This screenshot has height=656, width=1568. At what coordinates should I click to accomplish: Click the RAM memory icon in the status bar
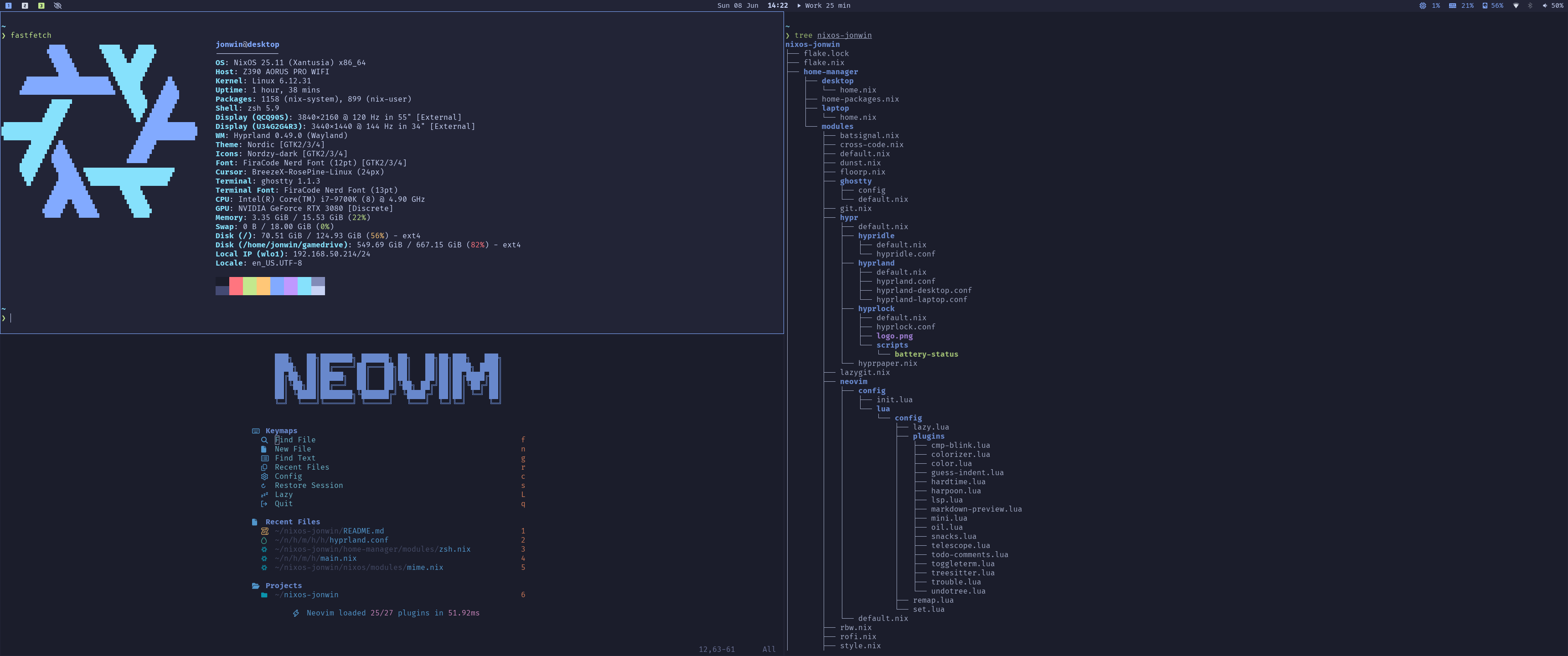pos(1452,5)
